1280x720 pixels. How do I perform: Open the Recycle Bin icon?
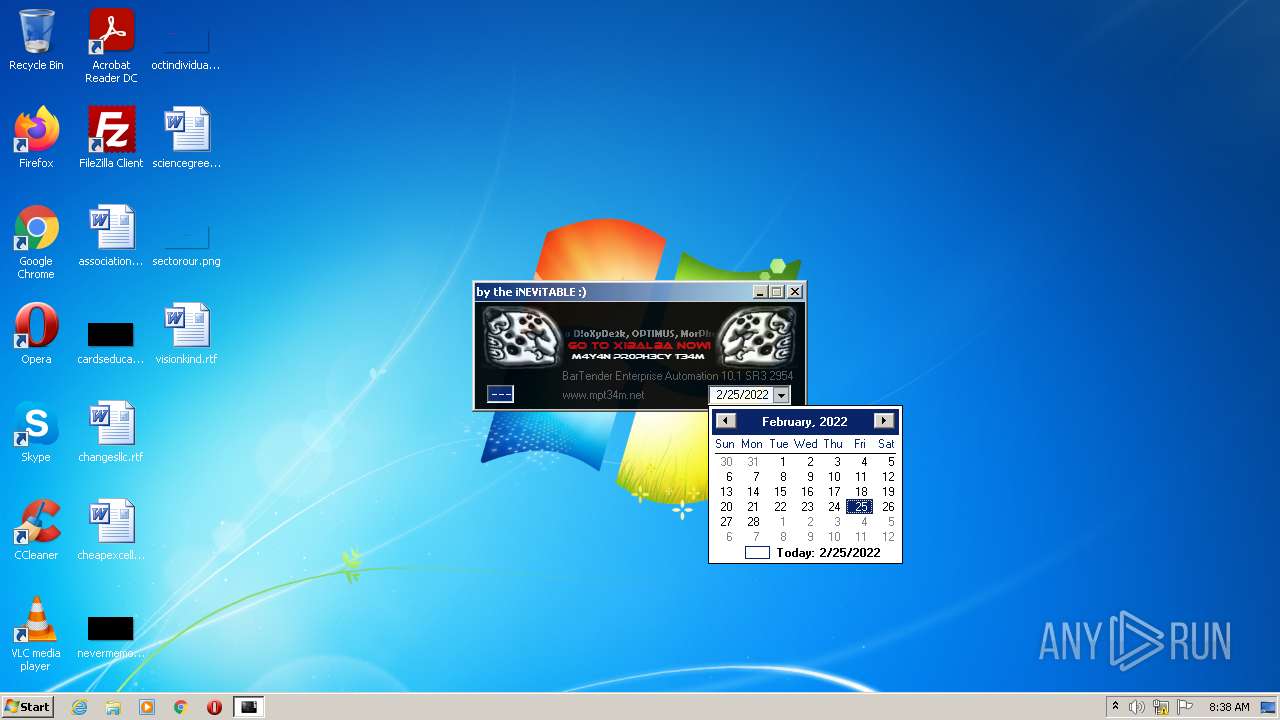[x=36, y=41]
